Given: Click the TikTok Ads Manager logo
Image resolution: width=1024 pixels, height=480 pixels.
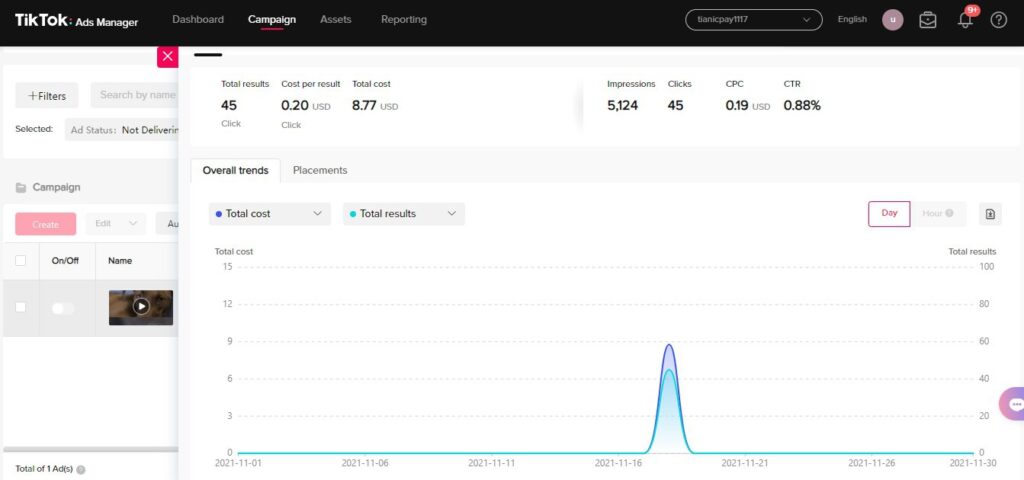Looking at the screenshot, I should tap(76, 21).
